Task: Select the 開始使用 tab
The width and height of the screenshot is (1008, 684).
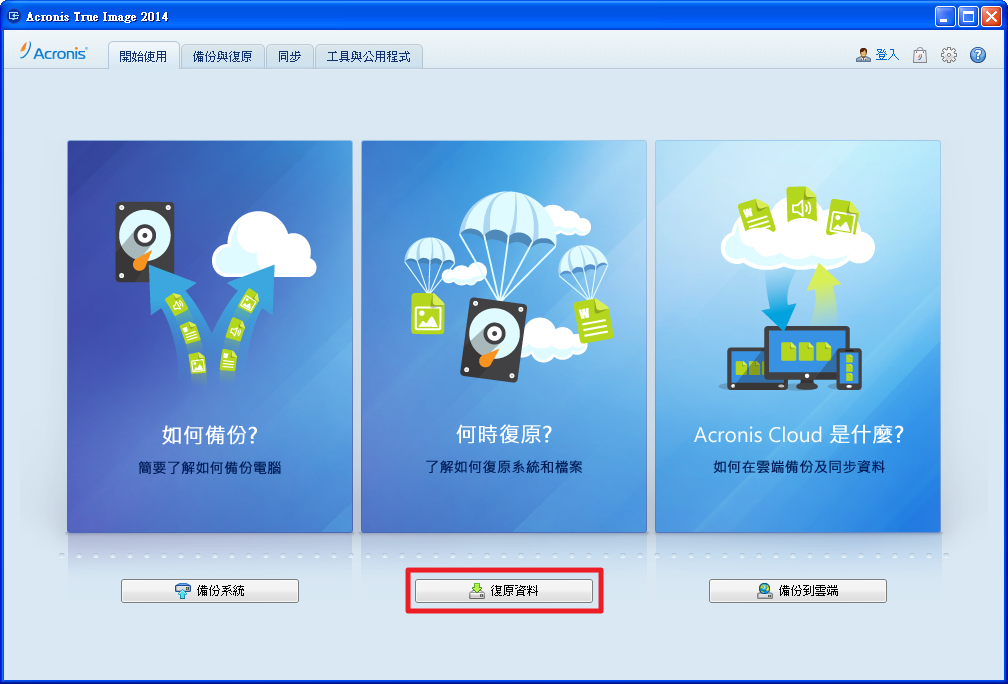Action: (x=143, y=57)
